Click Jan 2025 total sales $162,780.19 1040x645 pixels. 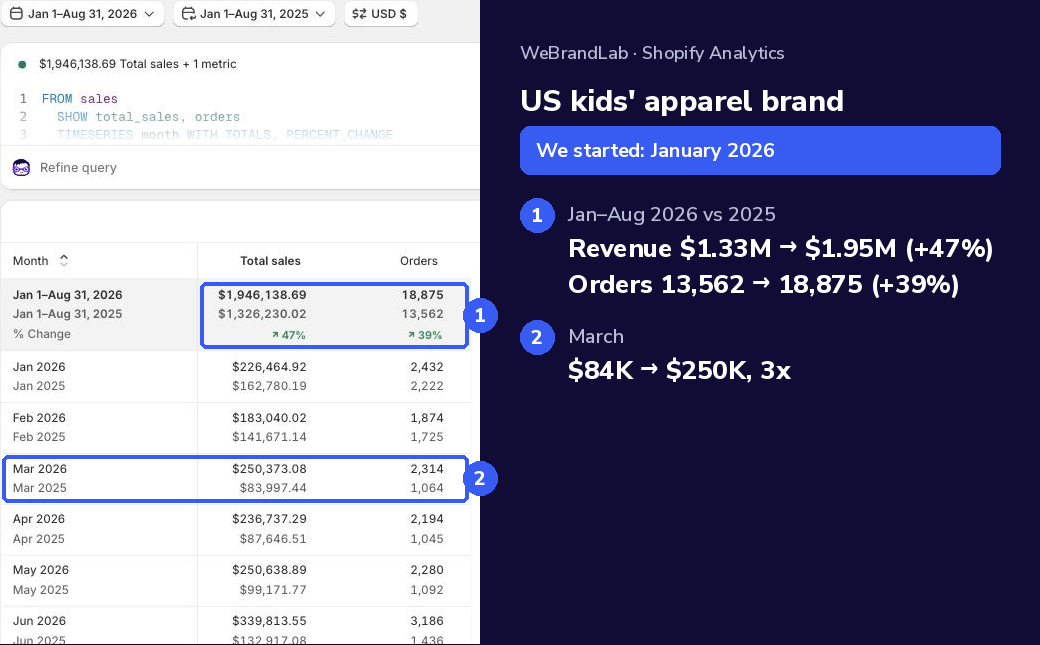point(269,386)
